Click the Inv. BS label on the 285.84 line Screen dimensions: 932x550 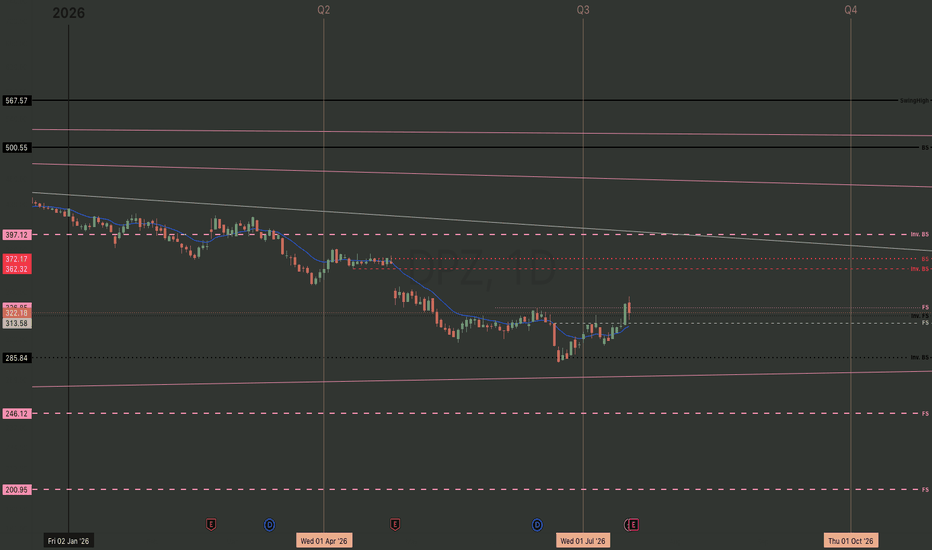[x=920, y=357]
